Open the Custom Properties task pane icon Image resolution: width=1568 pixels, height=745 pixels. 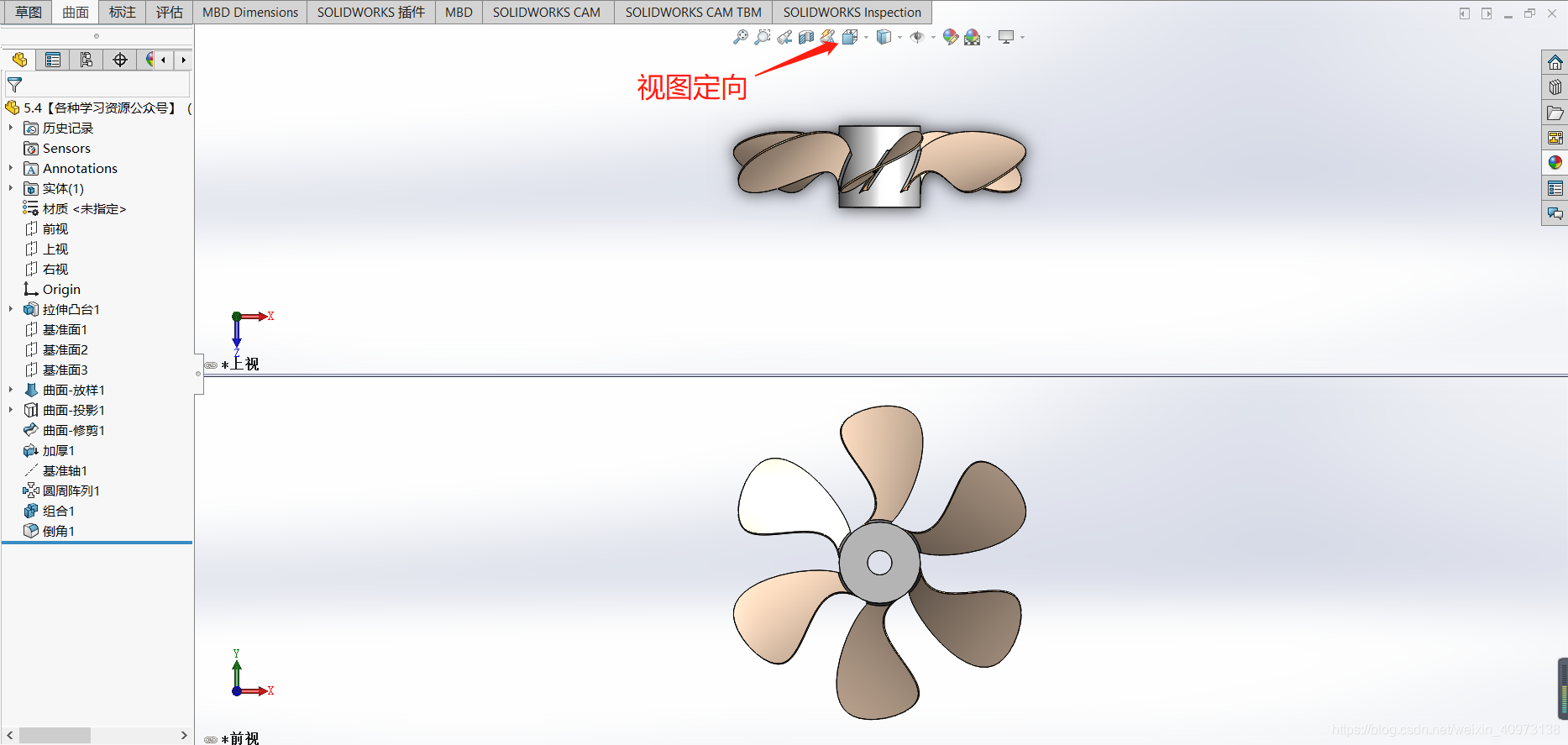pos(1555,188)
